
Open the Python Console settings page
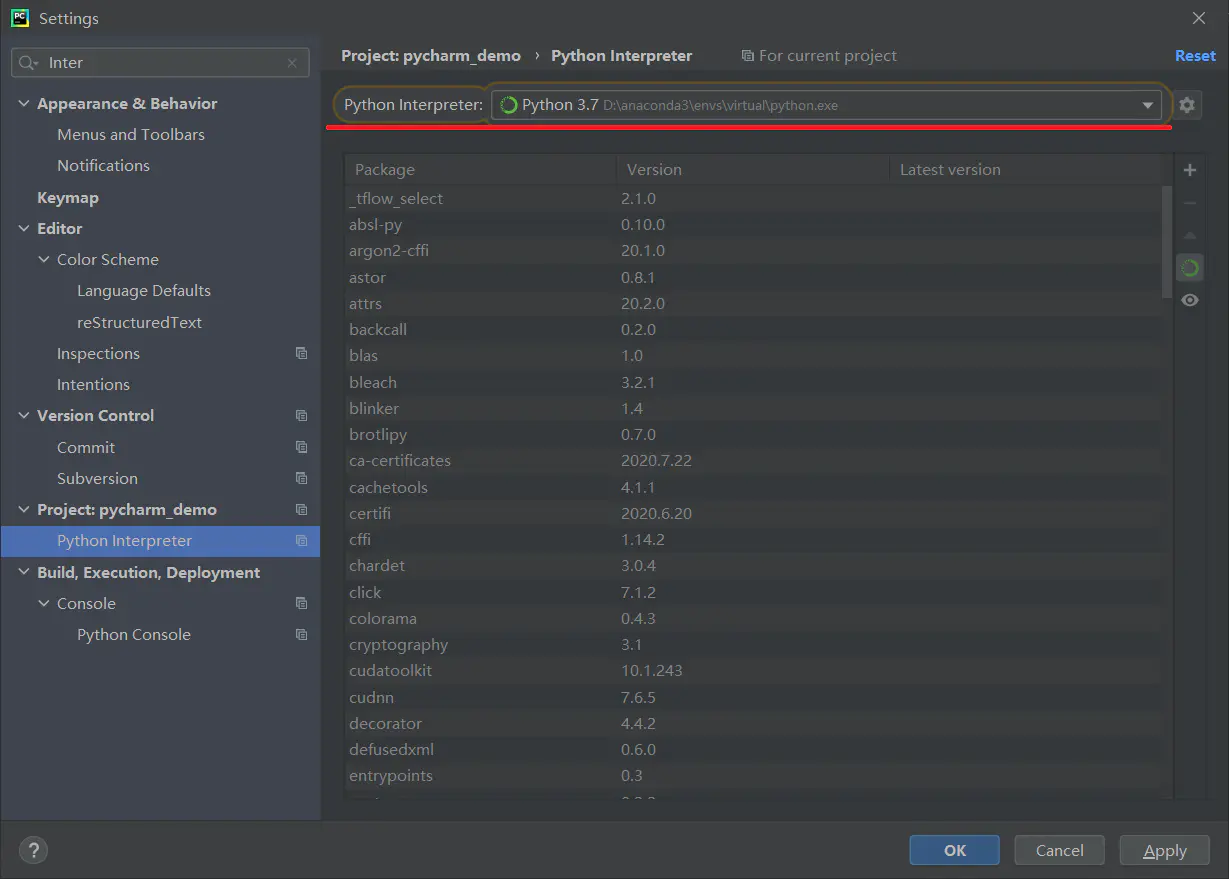click(x=133, y=635)
